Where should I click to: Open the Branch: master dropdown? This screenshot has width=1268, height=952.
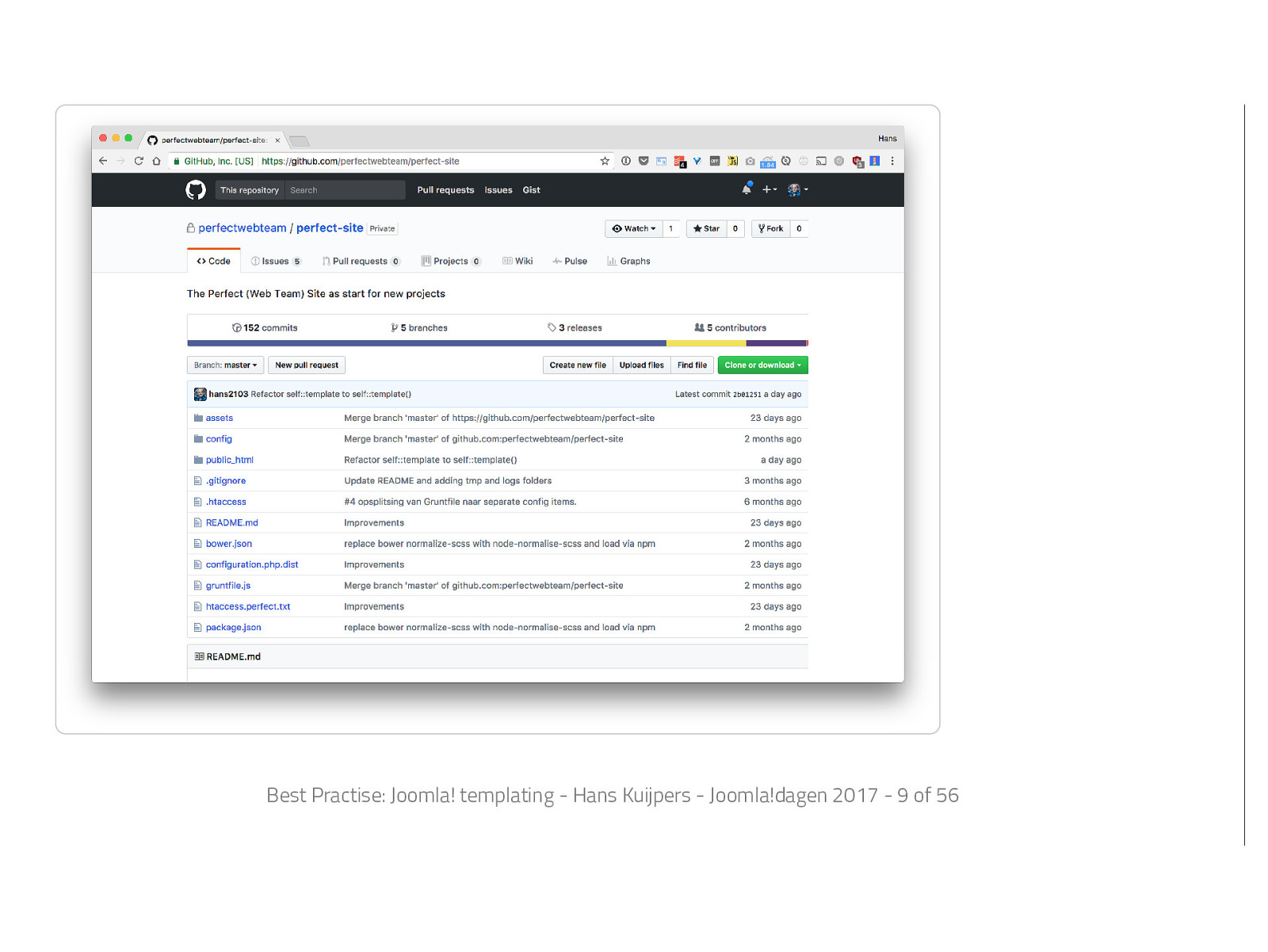coord(226,365)
